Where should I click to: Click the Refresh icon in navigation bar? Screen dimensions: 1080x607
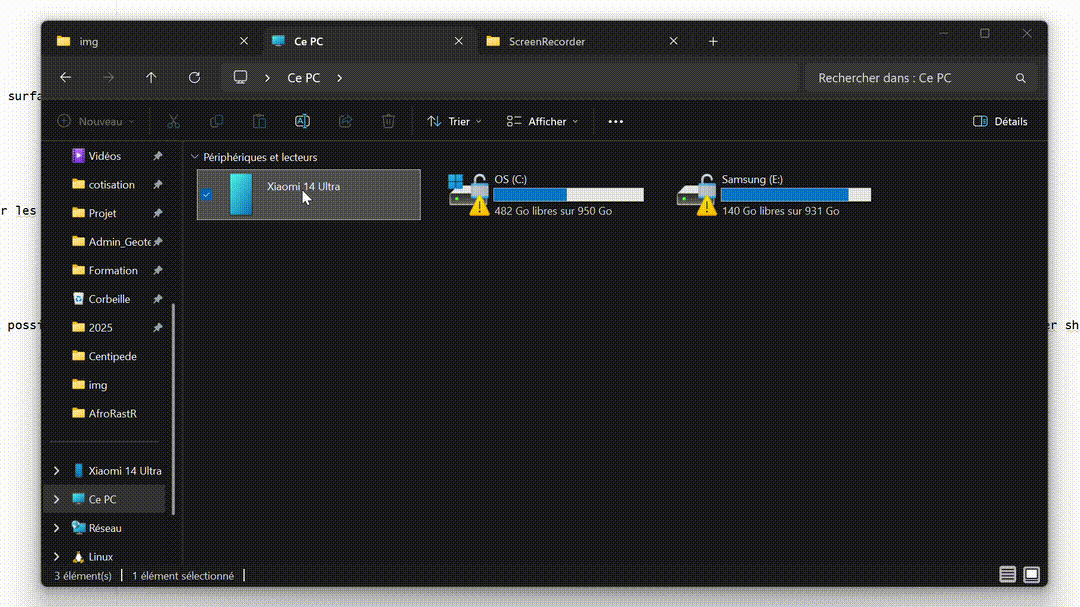point(194,77)
